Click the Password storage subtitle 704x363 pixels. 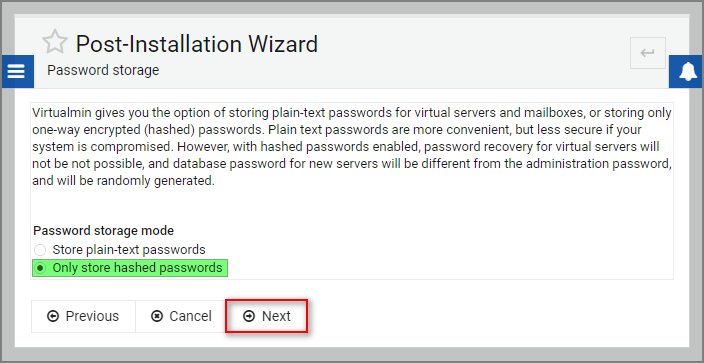[x=103, y=71]
